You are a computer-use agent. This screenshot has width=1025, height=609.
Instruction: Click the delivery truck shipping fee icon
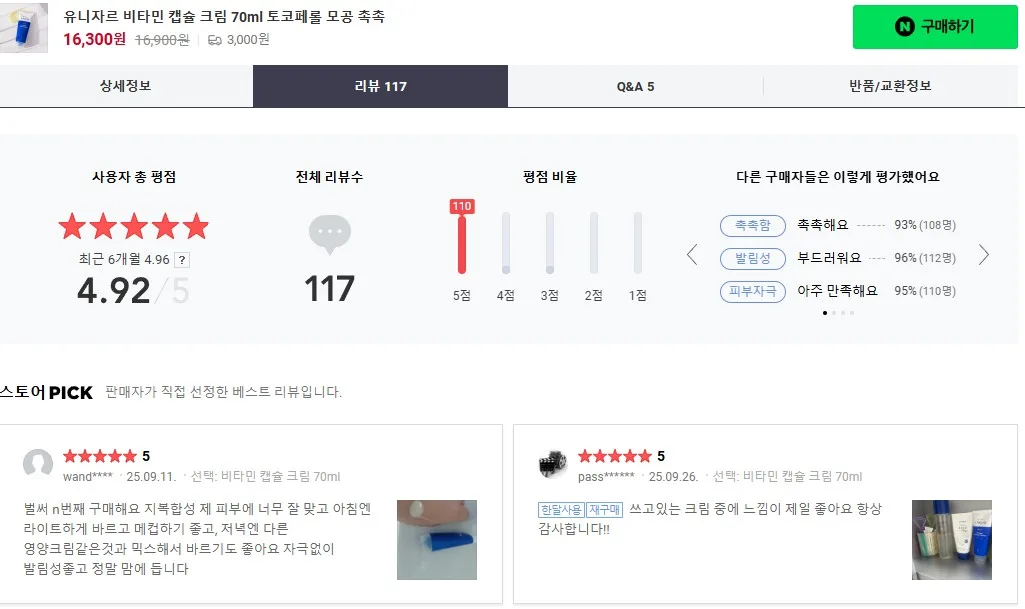pos(214,41)
